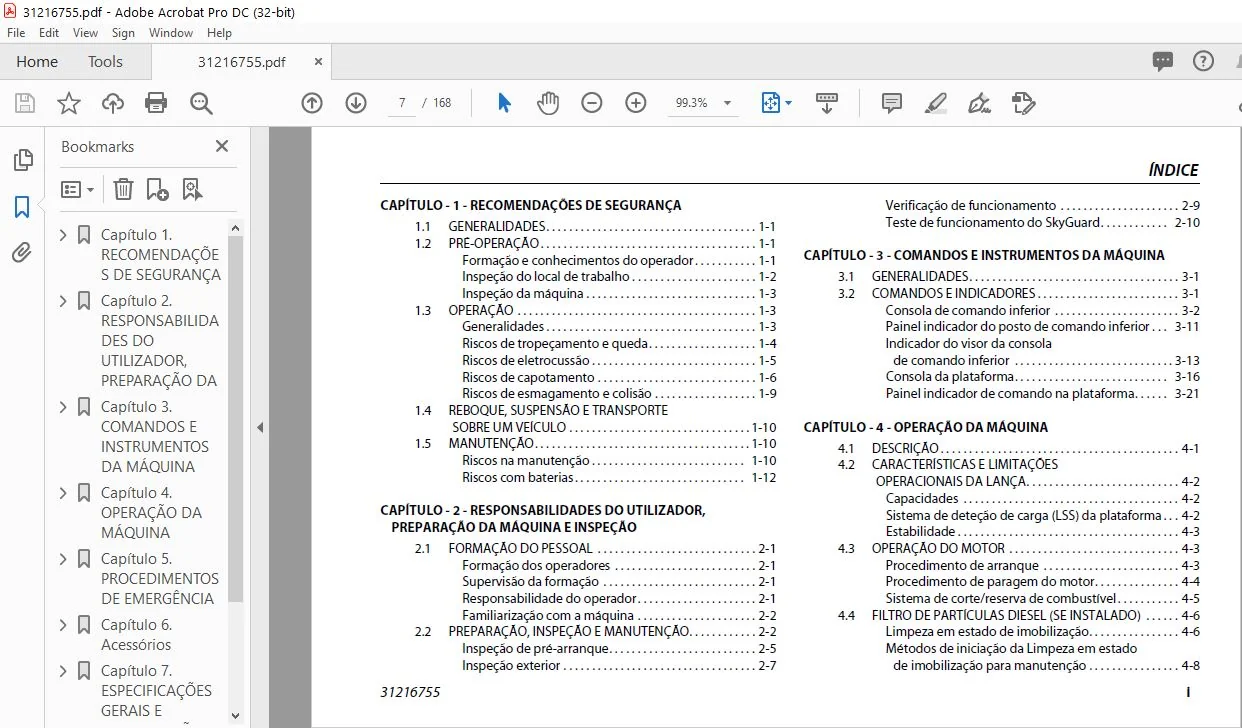Close the Bookmarks panel
Image resolution: width=1242 pixels, height=728 pixels.
222,146
